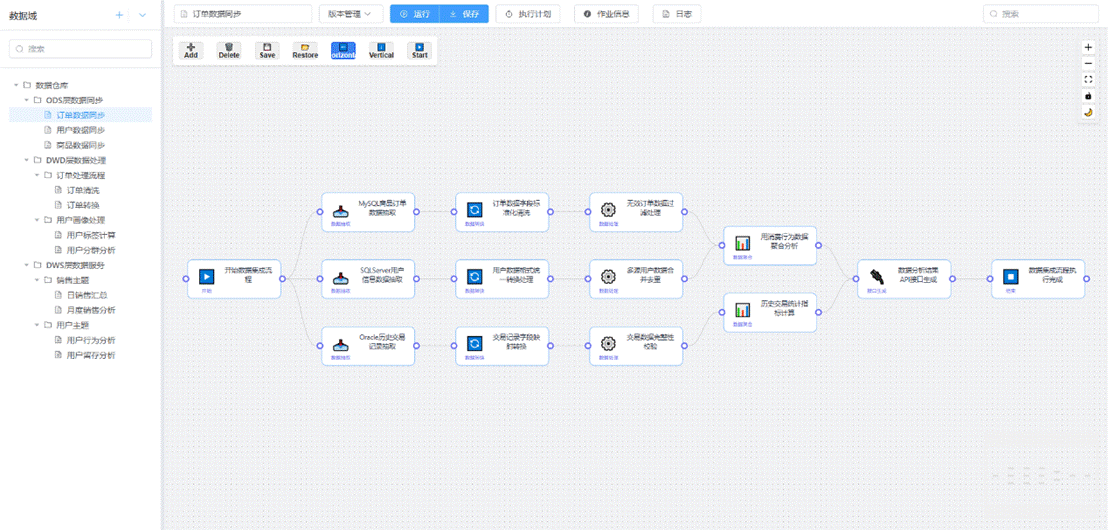
Task: Click the output port of 开始数据集成流程 node
Action: click(x=283, y=279)
